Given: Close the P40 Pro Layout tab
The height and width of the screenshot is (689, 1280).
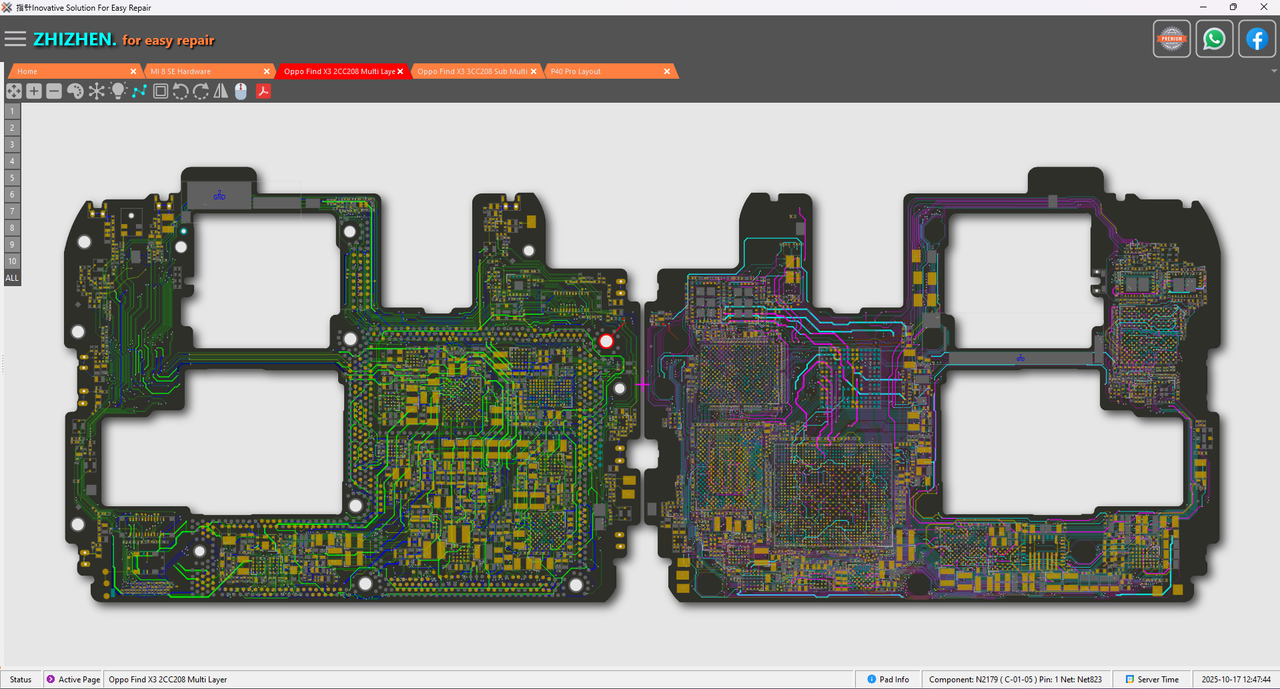Looking at the screenshot, I should 667,71.
